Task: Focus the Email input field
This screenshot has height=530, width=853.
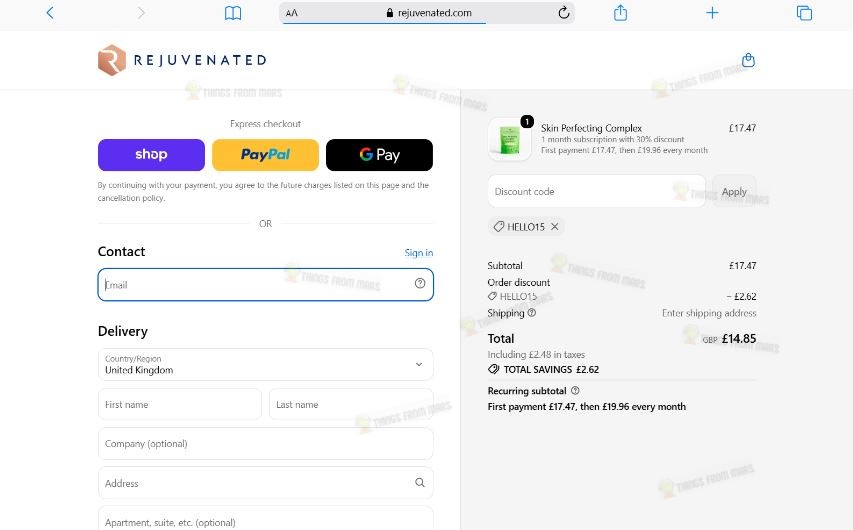Action: 265,284
